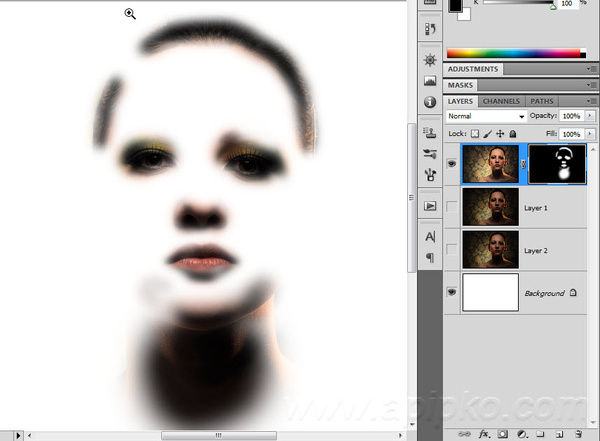Image resolution: width=600 pixels, height=441 pixels.
Task: Click the vertical scrollbar down arrow
Action: [x=412, y=425]
